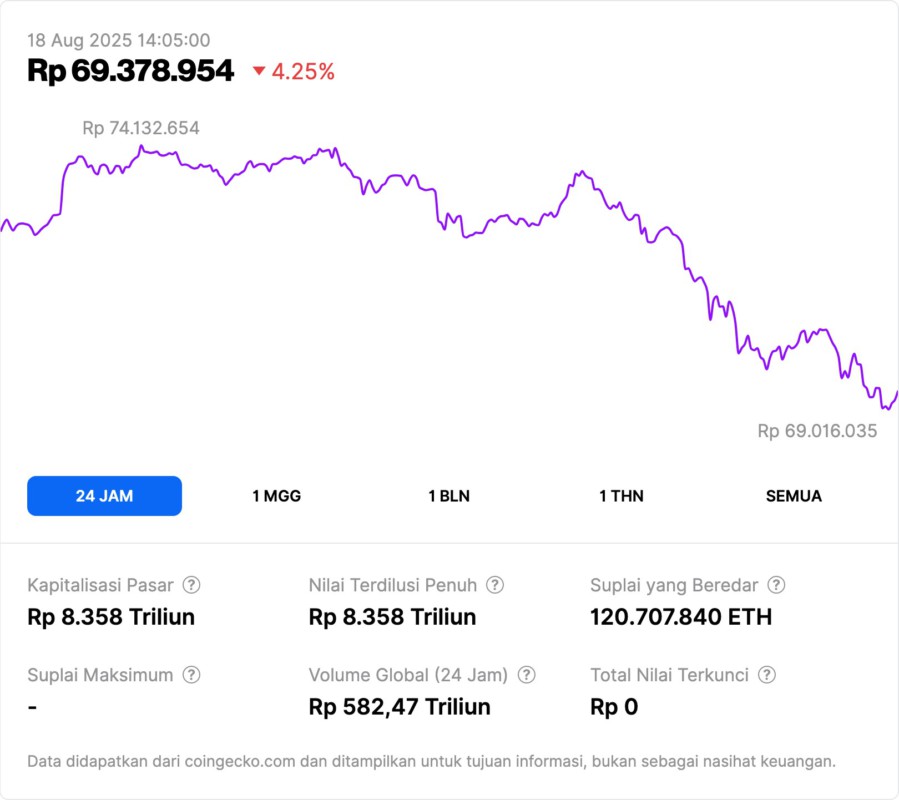
Task: Select the 24 JAM time range
Action: pos(104,496)
